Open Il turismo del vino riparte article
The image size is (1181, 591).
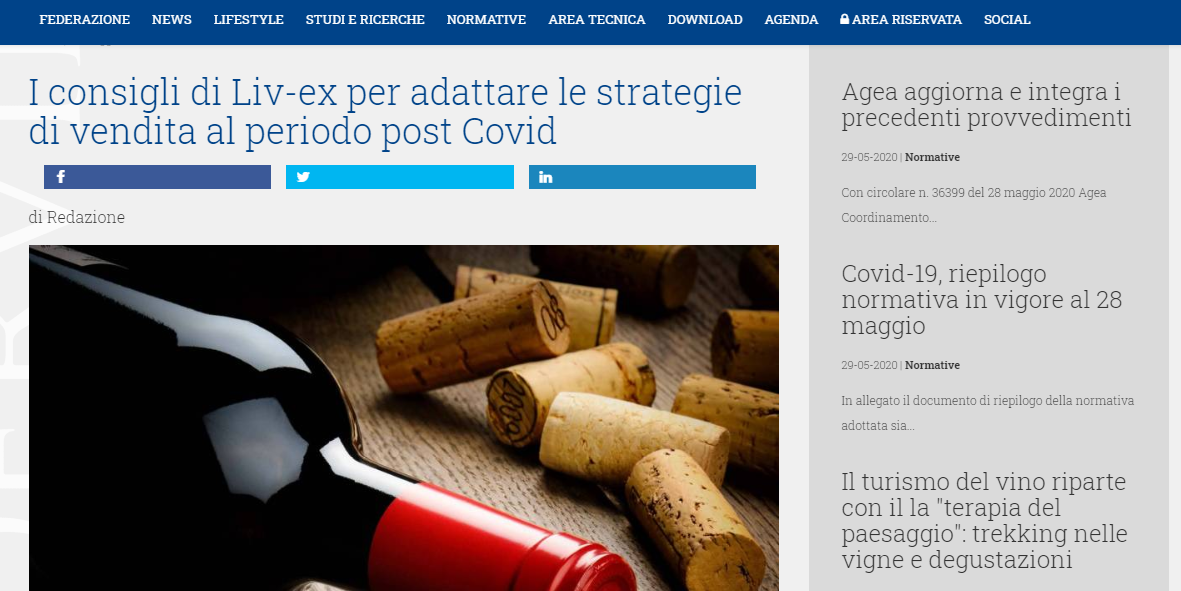[x=984, y=521]
